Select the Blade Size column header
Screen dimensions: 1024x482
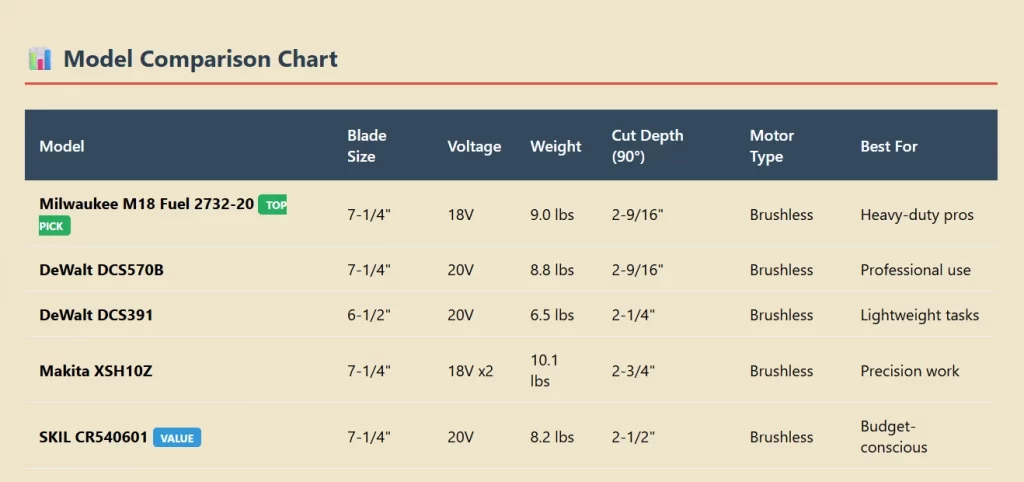[x=366, y=146]
